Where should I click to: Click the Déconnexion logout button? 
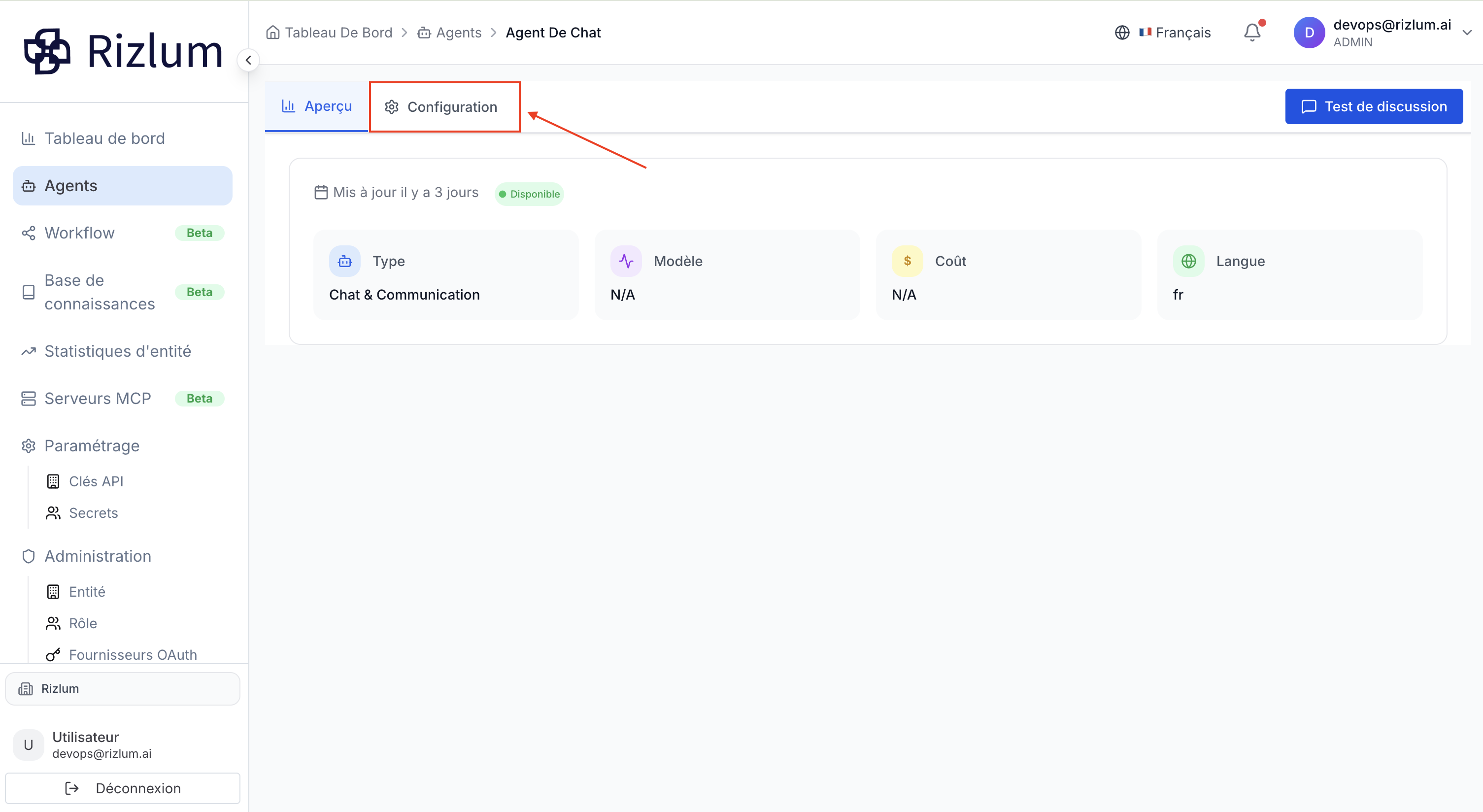(x=123, y=788)
